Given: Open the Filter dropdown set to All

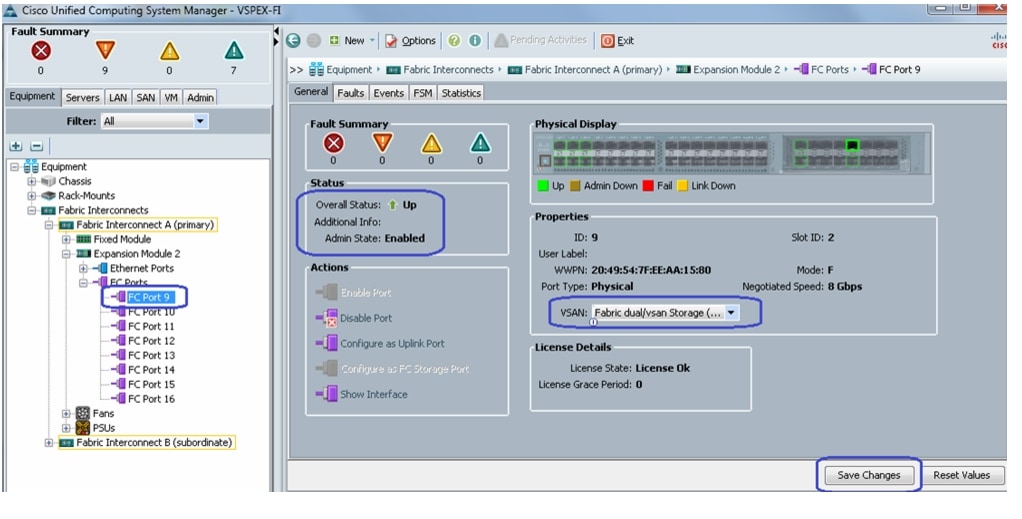Looking at the screenshot, I should click(154, 121).
